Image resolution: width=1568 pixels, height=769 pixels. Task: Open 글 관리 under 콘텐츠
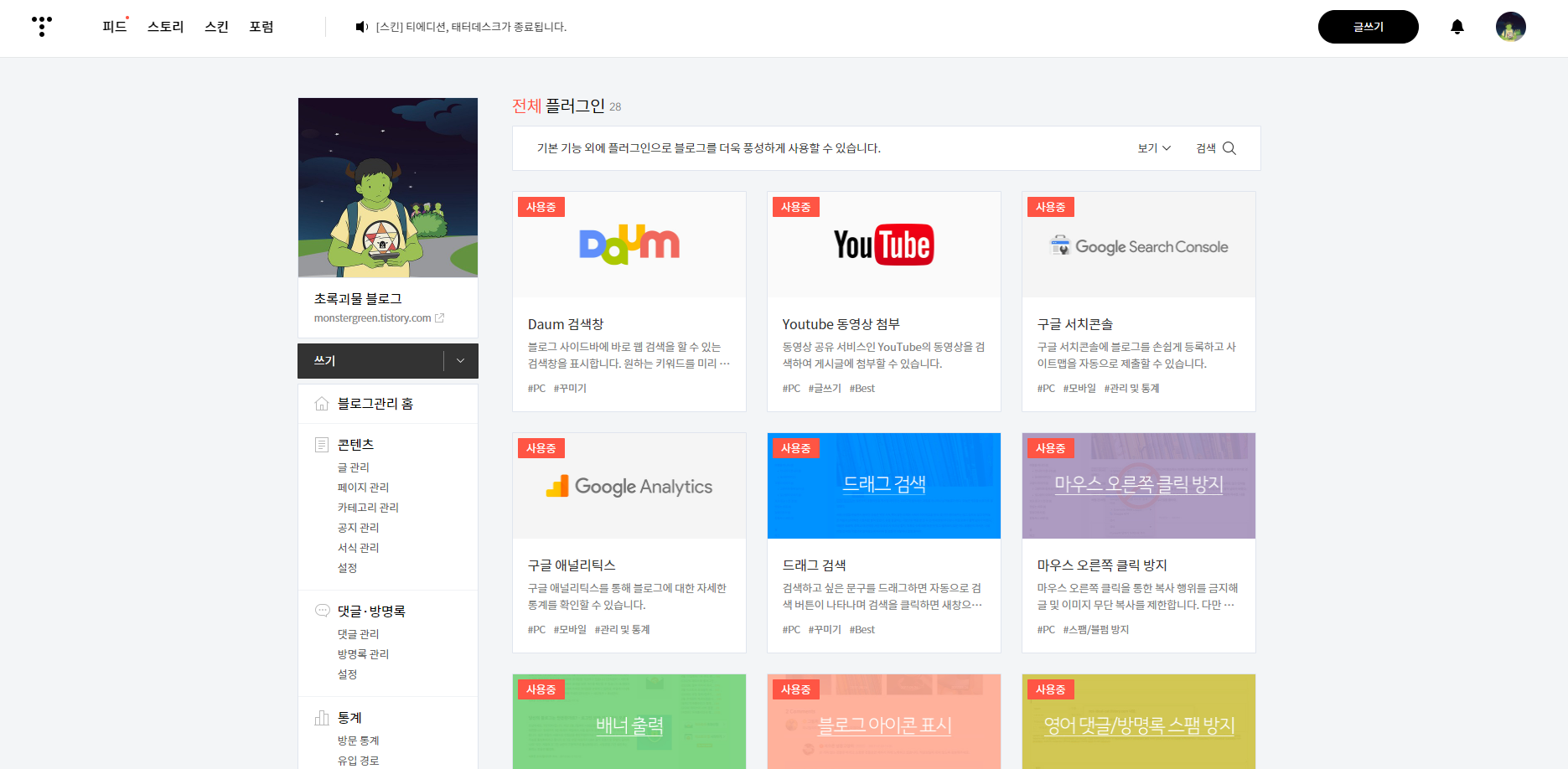point(354,467)
